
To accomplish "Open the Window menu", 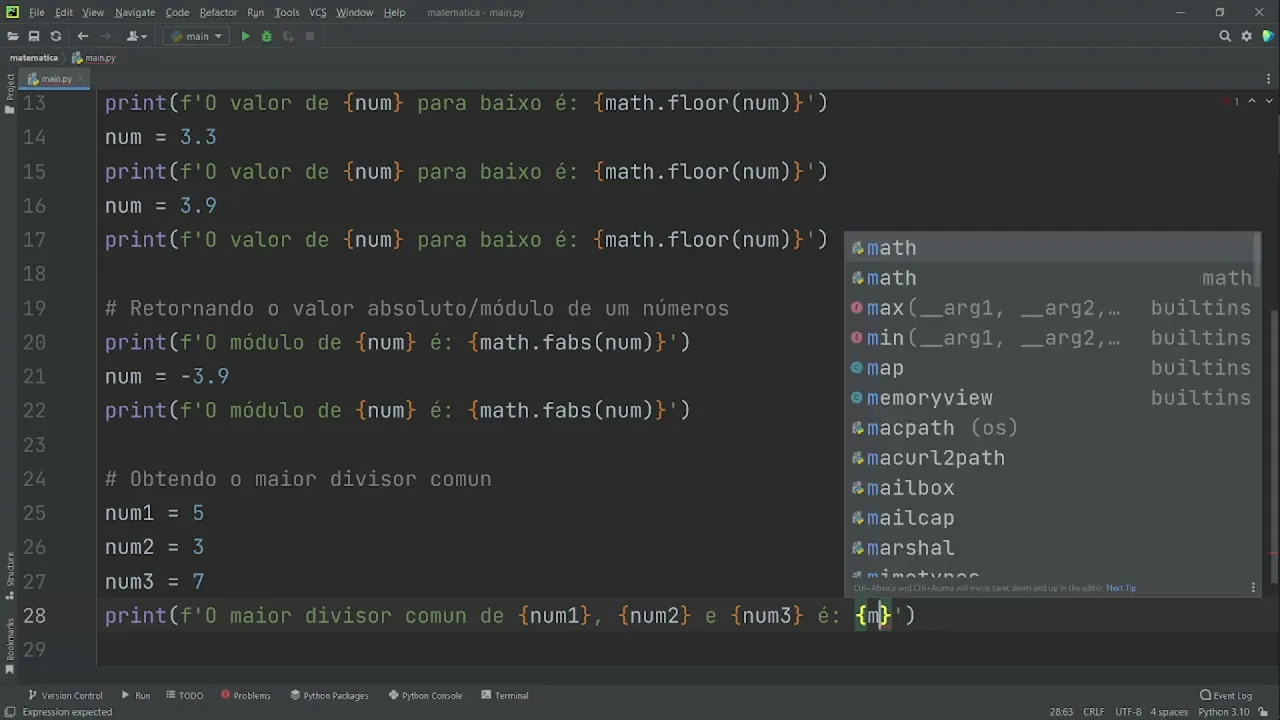I will point(354,12).
